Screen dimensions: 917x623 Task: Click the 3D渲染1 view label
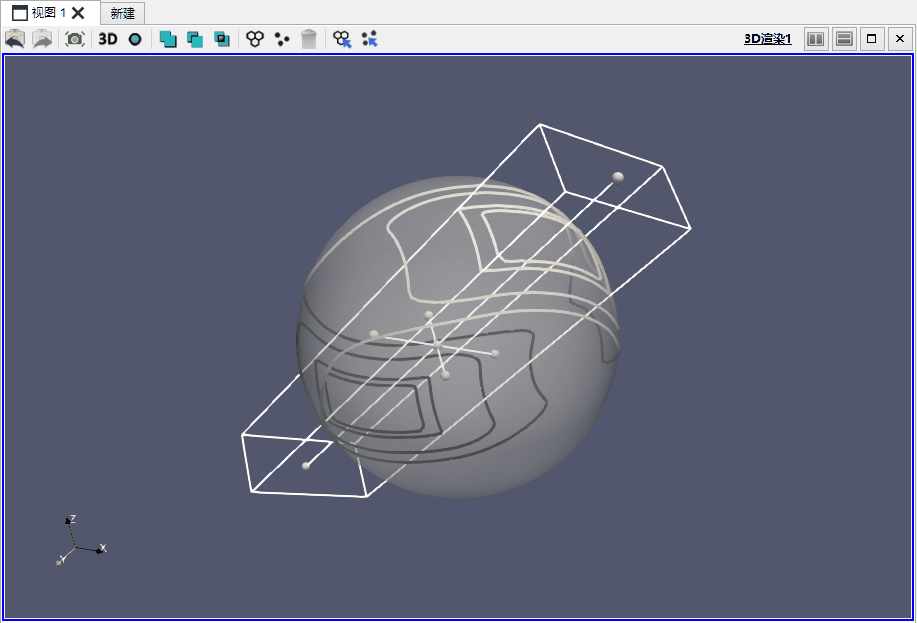pos(767,39)
